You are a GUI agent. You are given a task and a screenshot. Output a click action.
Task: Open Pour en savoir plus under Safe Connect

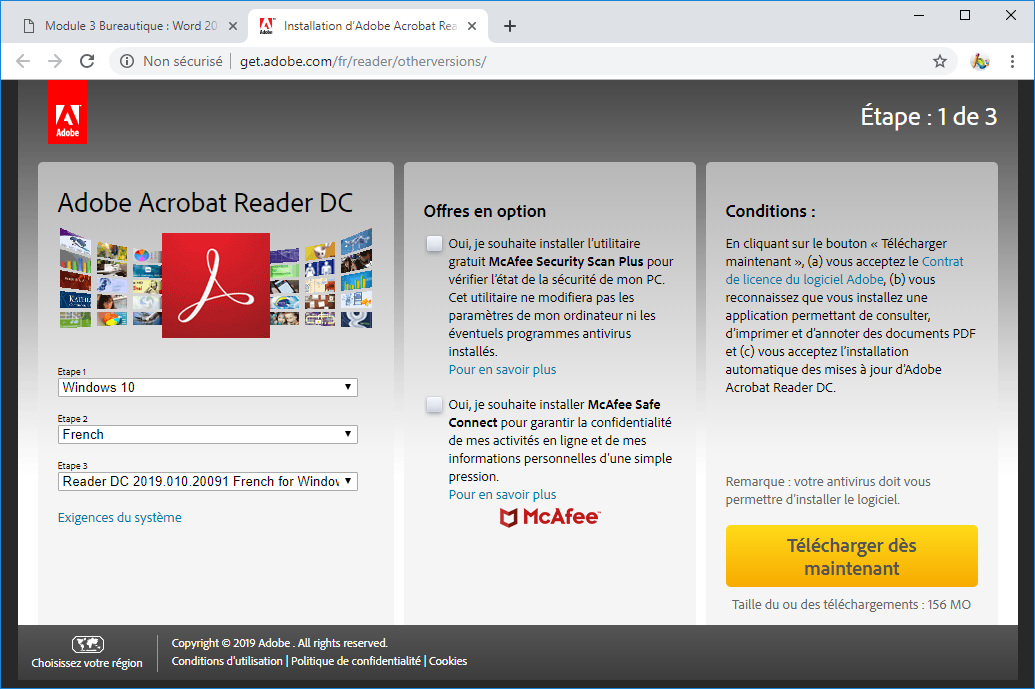pyautogui.click(x=502, y=494)
